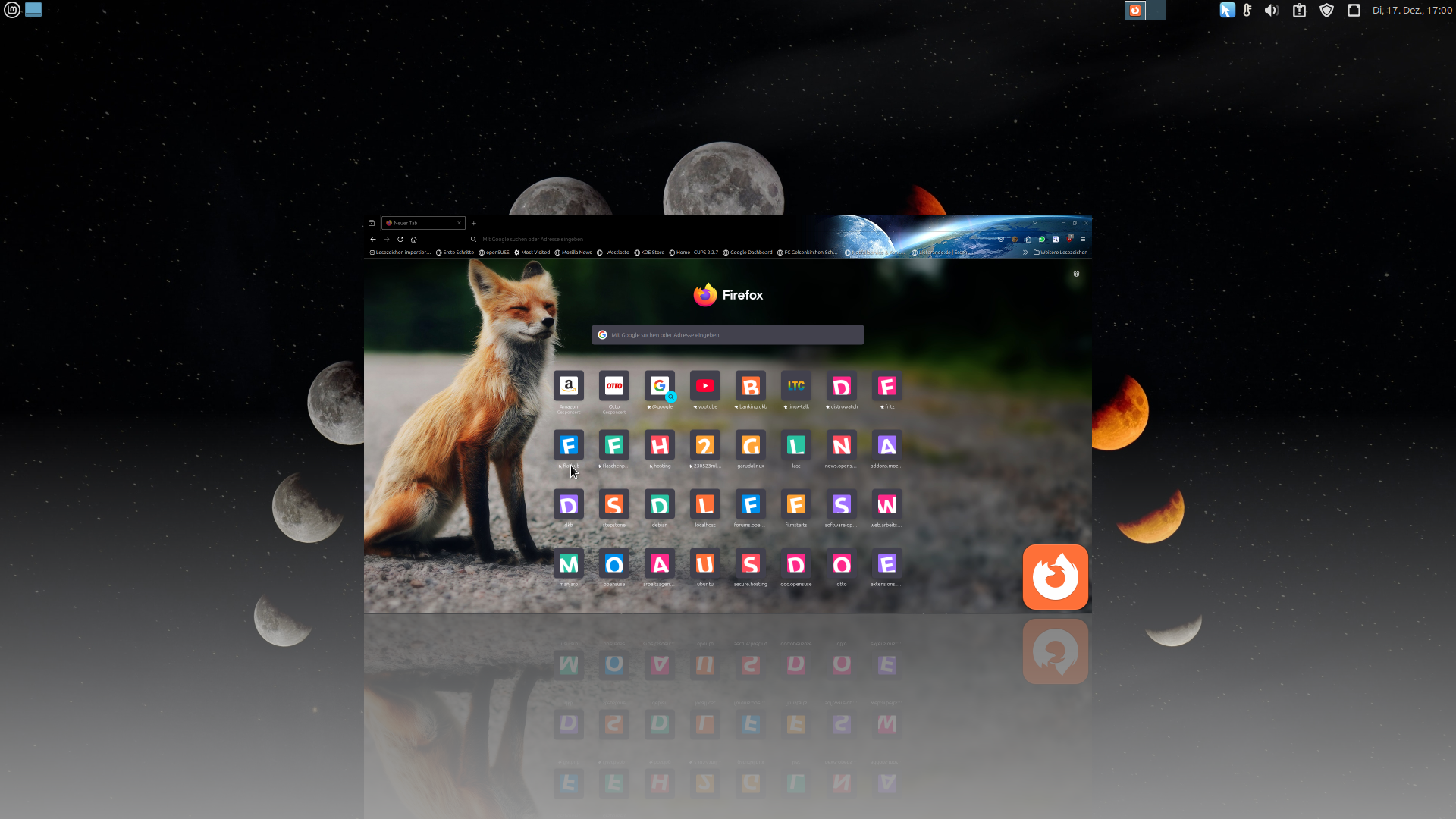Click the YouTube shortcut tile

coord(704,386)
